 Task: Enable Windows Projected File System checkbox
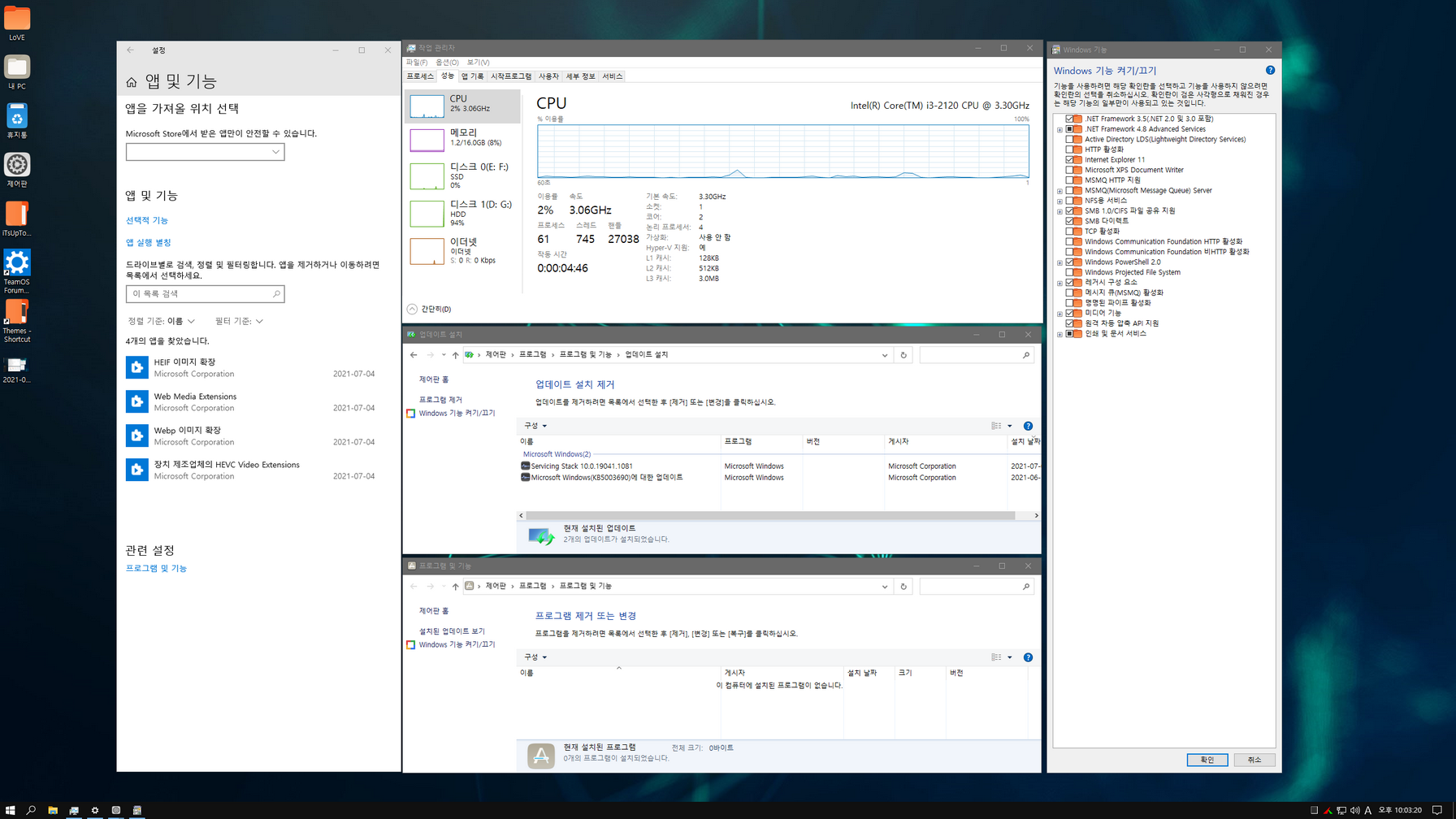1070,272
